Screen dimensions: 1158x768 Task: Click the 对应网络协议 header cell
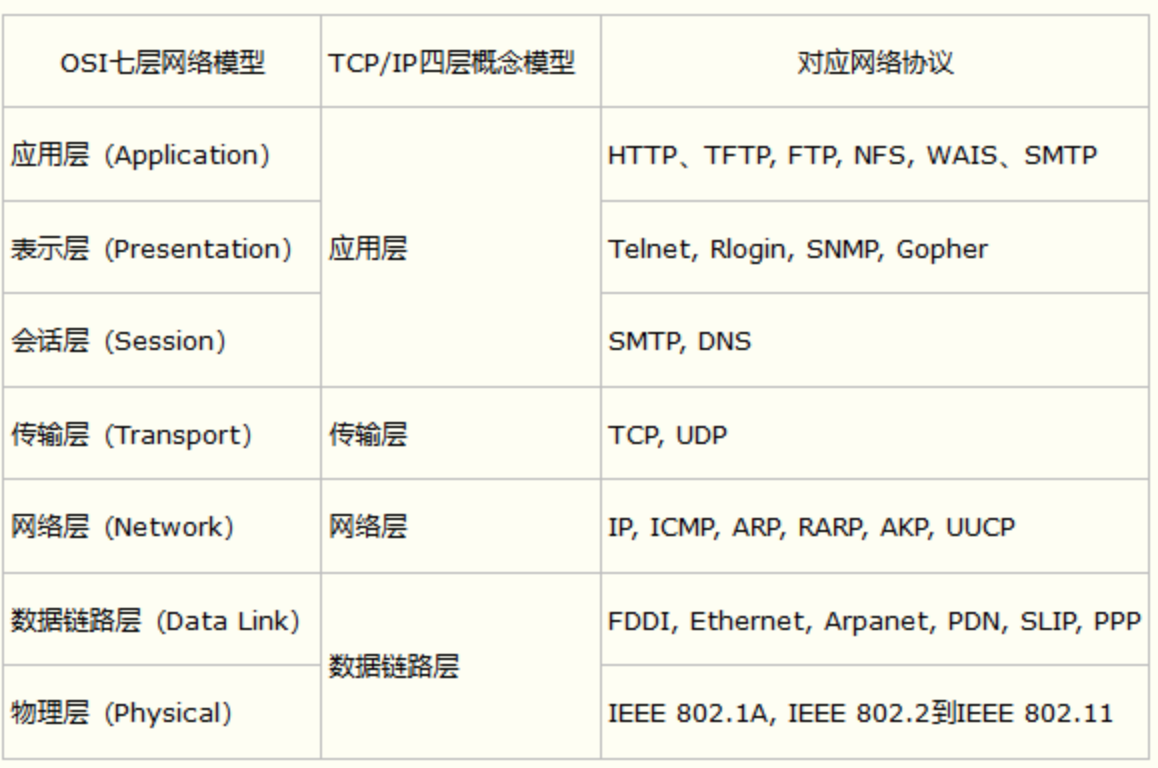click(875, 63)
